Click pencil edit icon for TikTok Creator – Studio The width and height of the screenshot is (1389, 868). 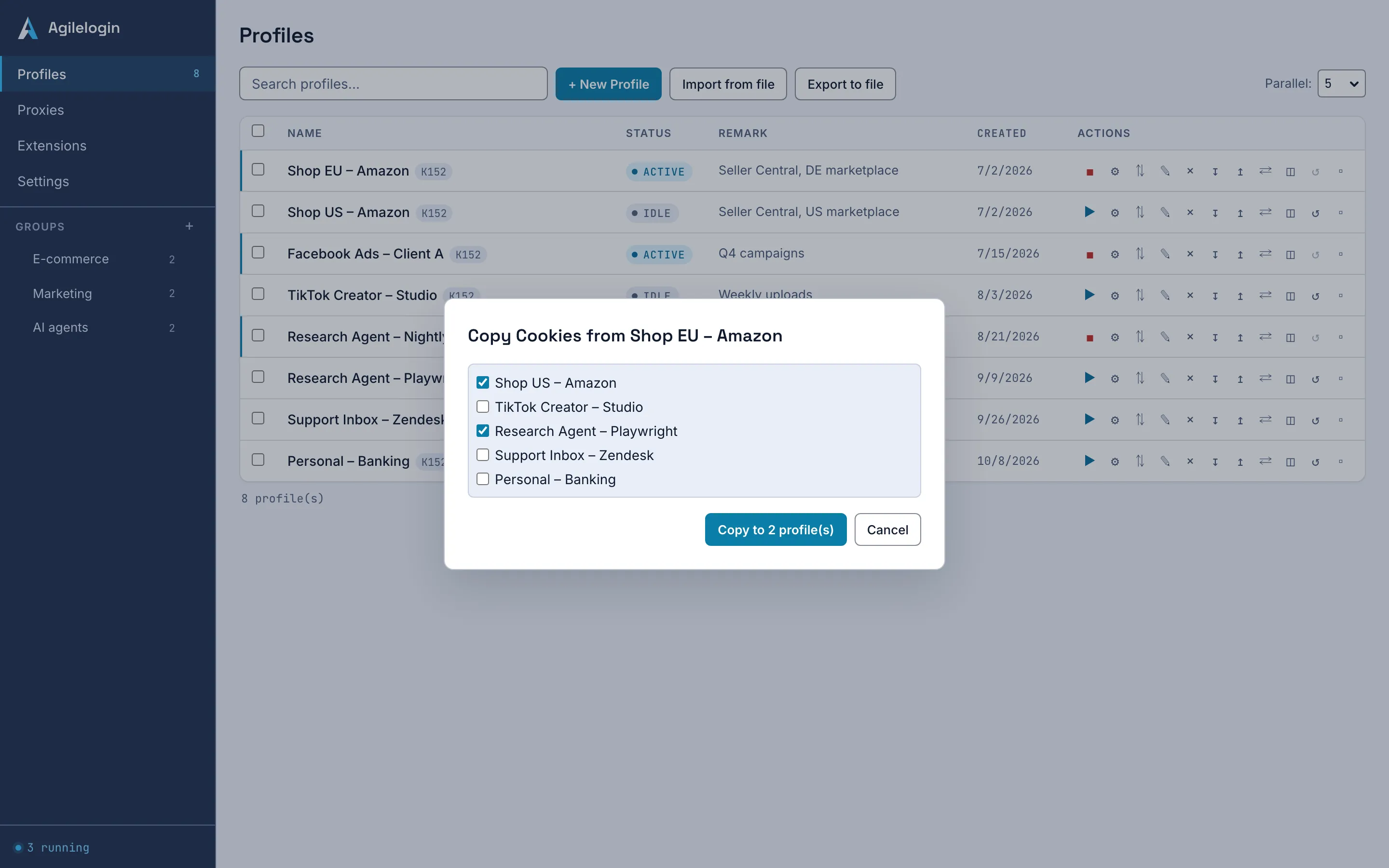pos(1165,296)
